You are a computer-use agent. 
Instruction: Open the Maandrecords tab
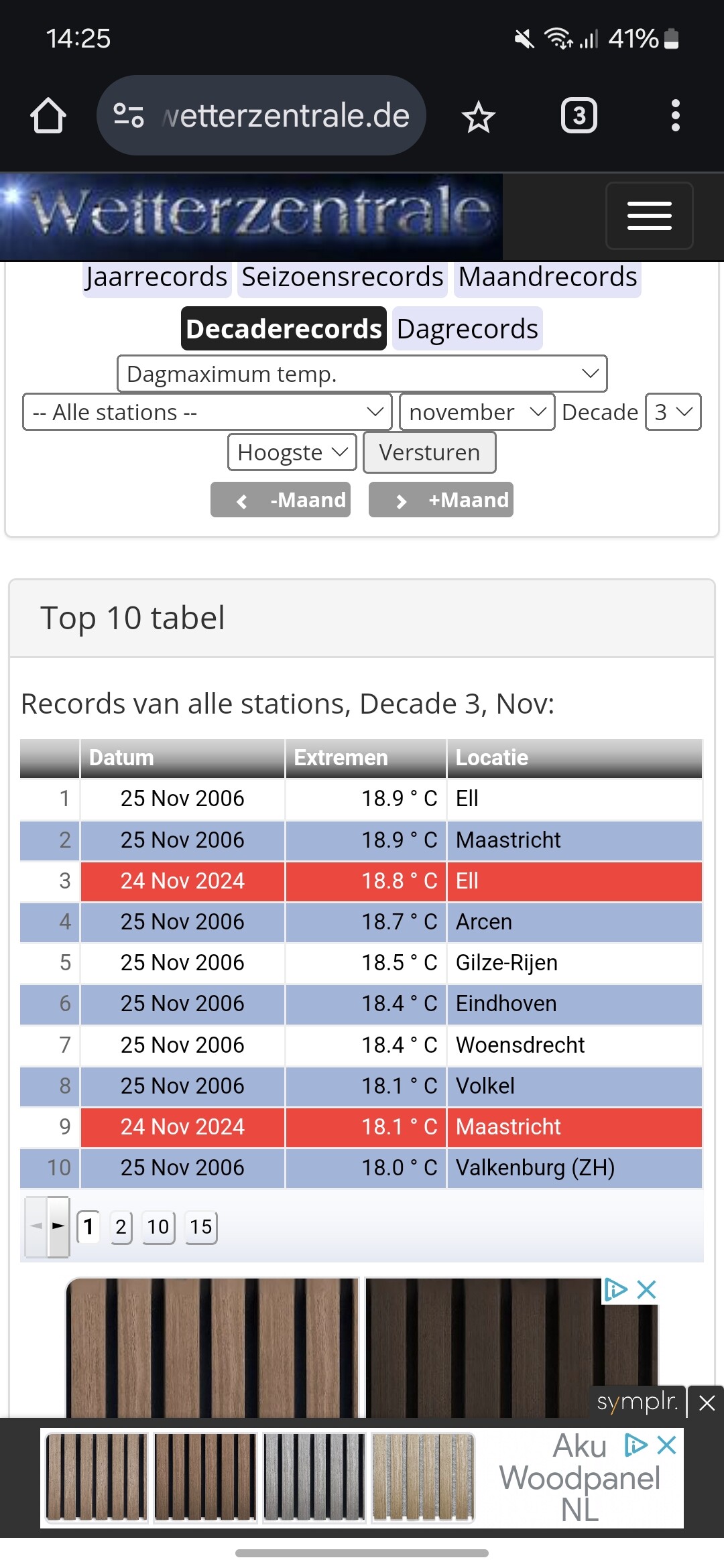[547, 277]
